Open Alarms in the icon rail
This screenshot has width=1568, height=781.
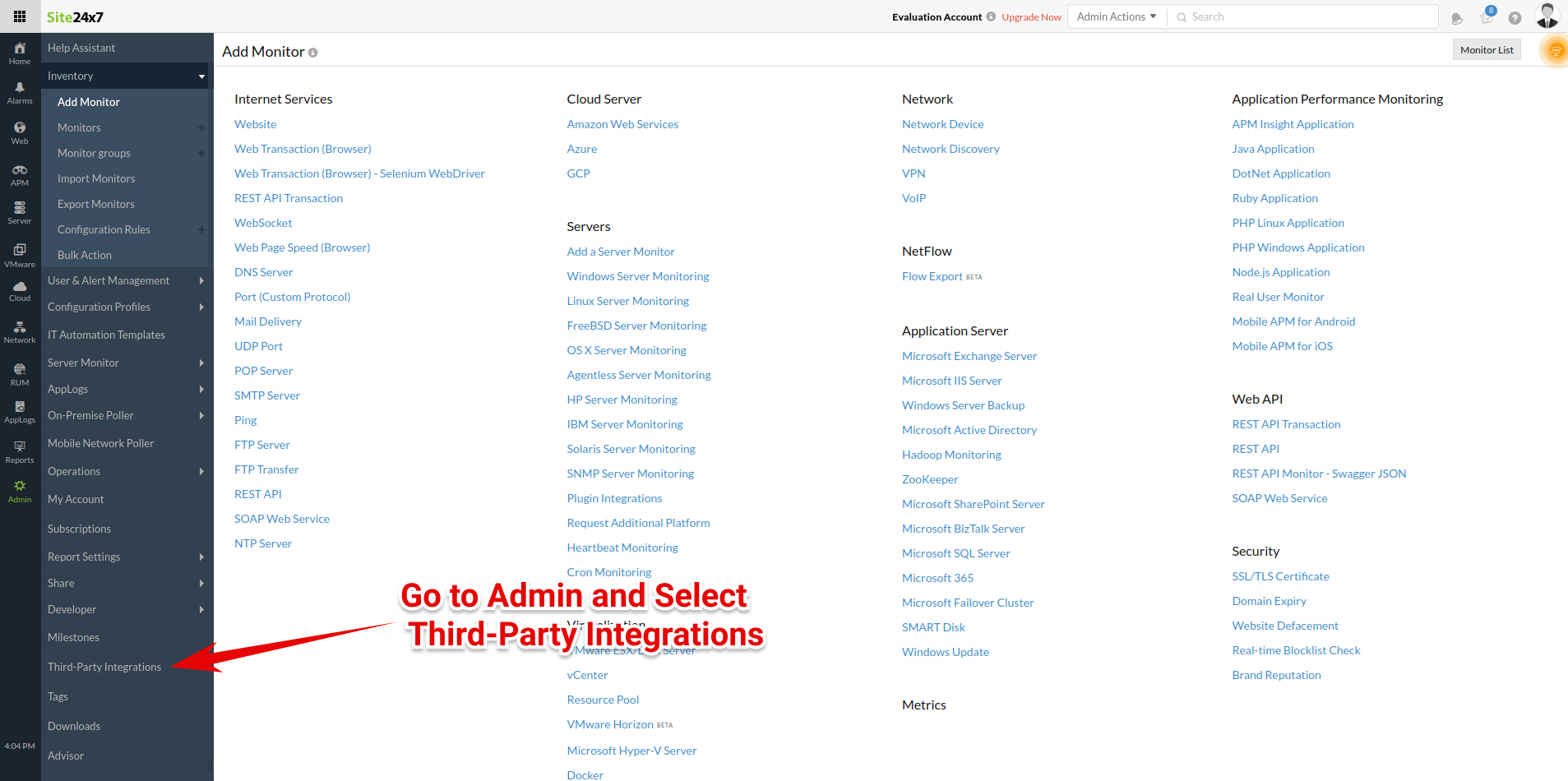click(x=20, y=93)
